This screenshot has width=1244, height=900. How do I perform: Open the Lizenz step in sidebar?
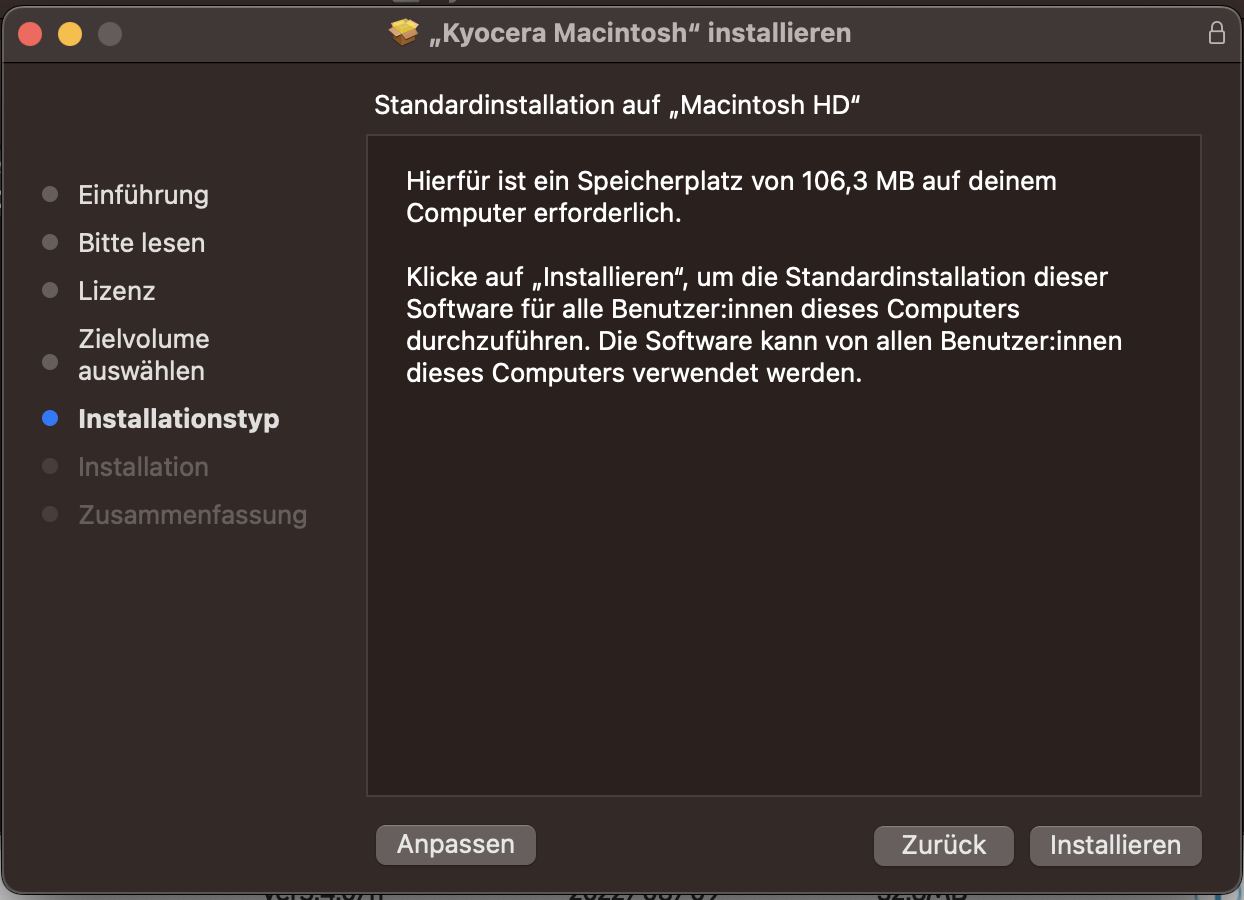[116, 291]
